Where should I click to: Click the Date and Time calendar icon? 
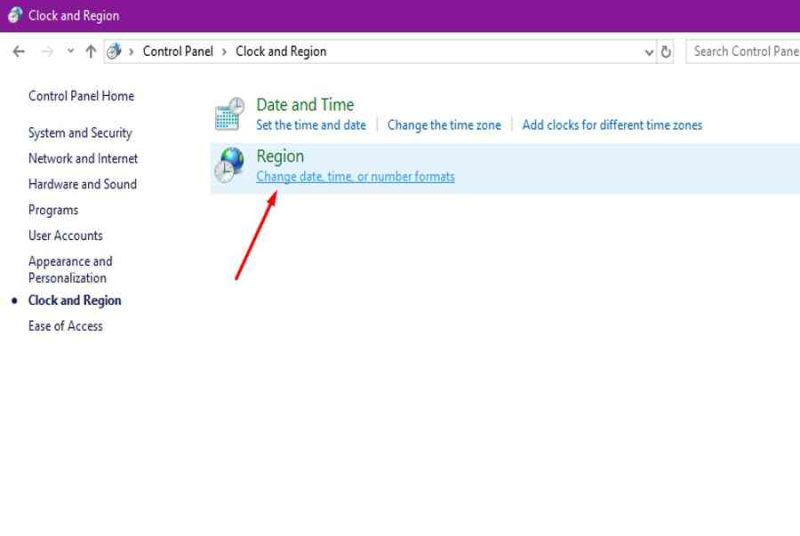(x=230, y=114)
